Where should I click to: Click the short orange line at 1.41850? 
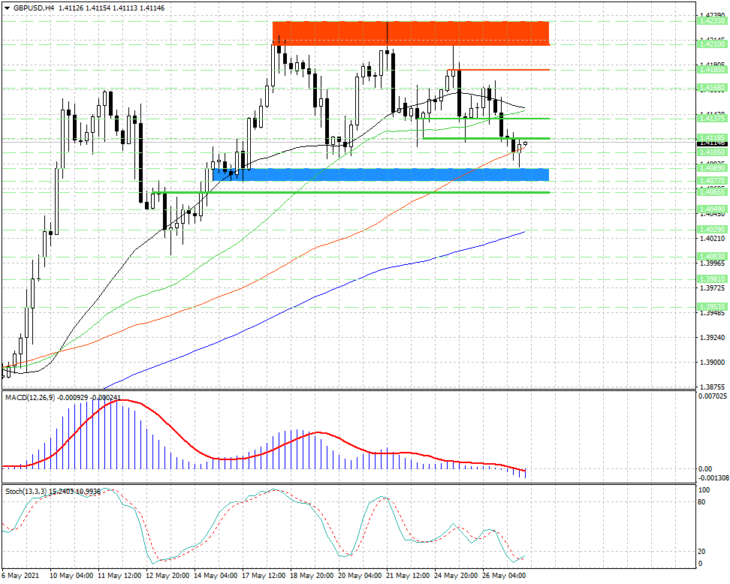point(498,70)
